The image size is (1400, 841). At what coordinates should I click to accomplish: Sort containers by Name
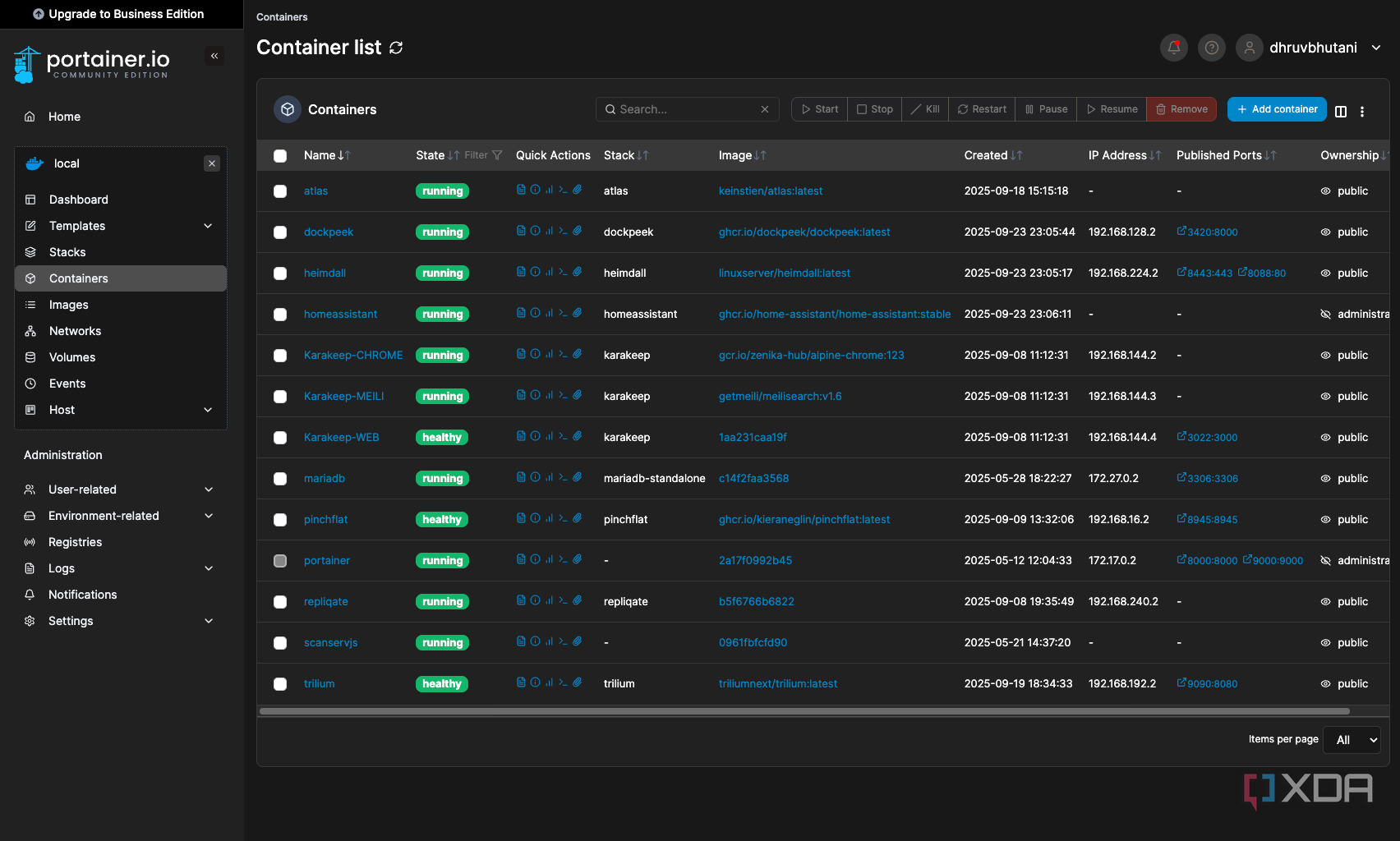pos(327,155)
